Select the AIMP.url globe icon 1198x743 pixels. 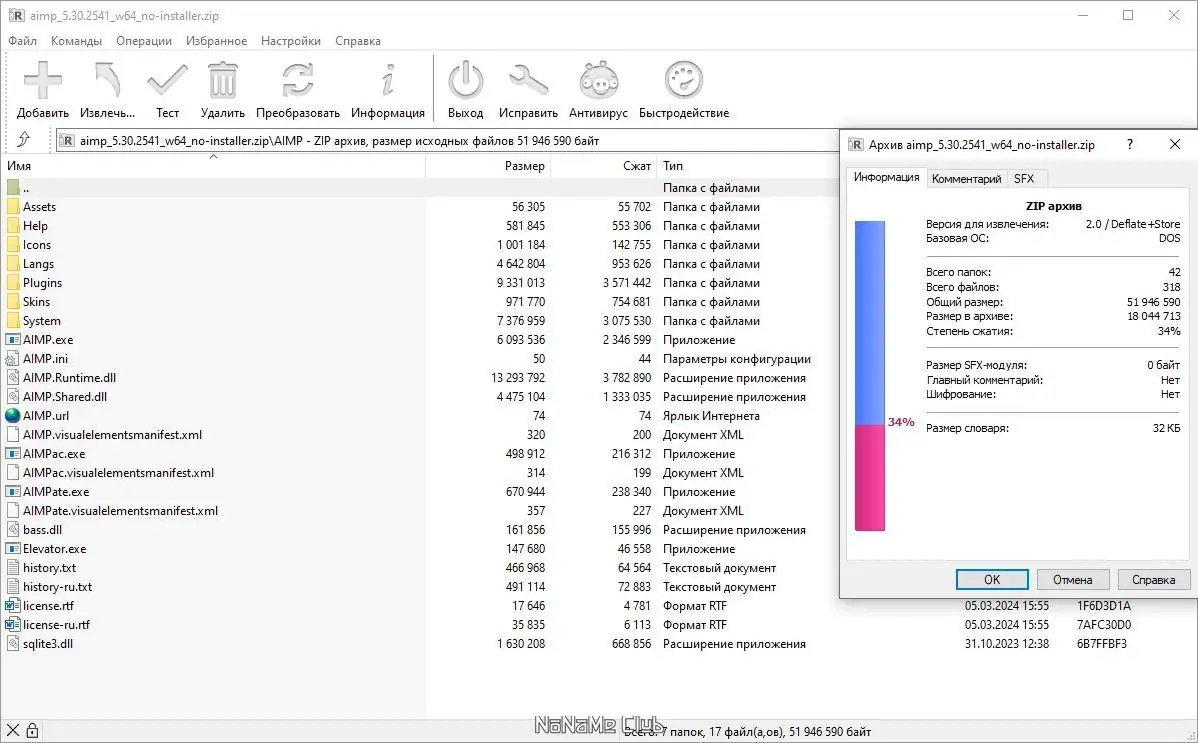(x=13, y=416)
